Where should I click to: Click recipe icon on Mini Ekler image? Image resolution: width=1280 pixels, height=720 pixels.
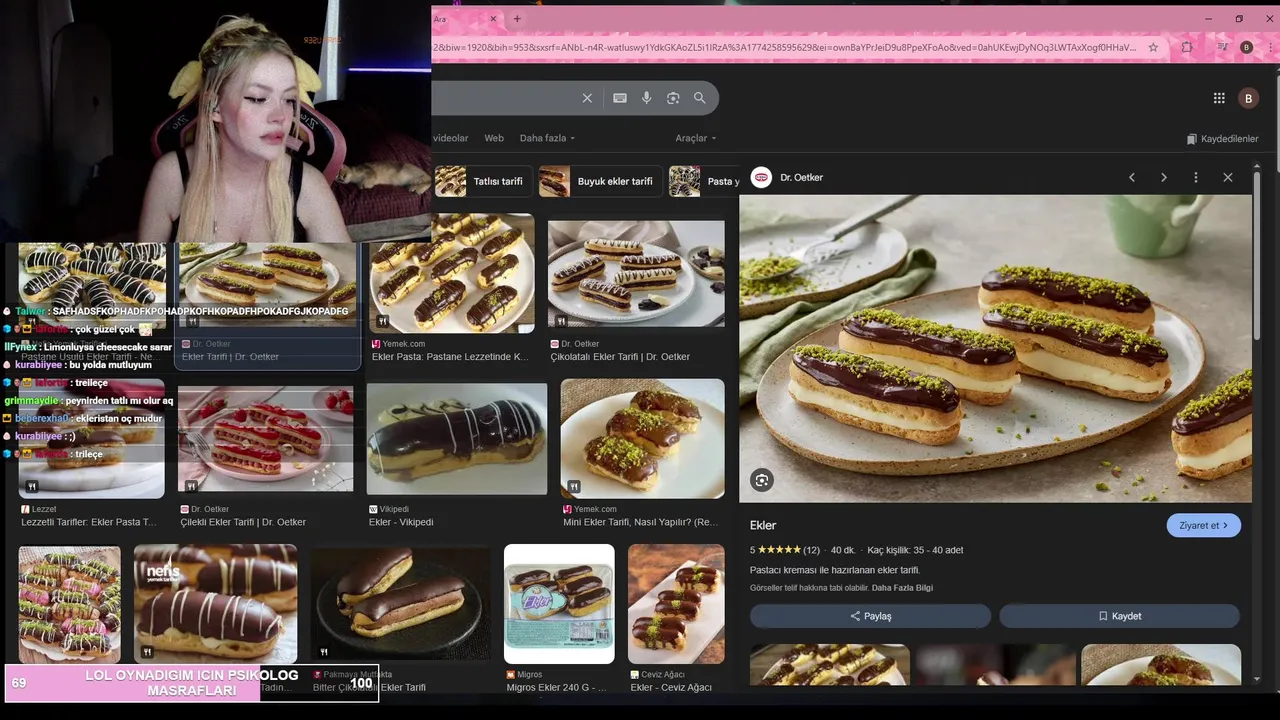point(574,486)
